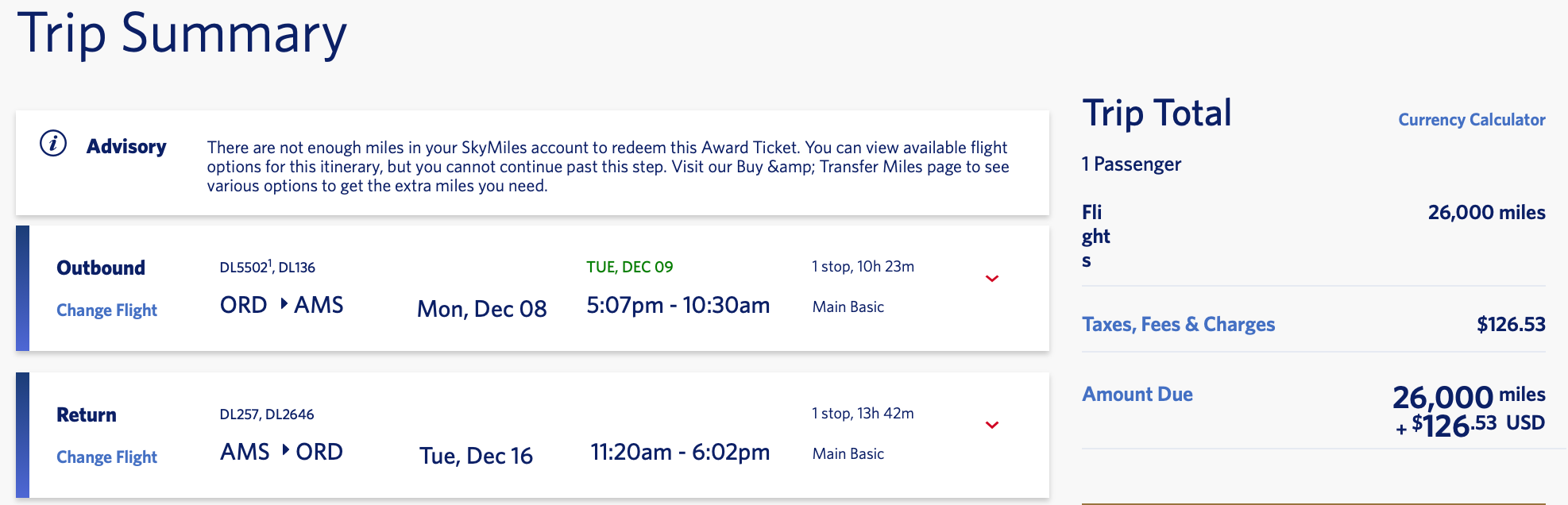The width and height of the screenshot is (1568, 505).
Task: Click the Outbound ORD to AMS arrow icon
Action: (x=284, y=304)
